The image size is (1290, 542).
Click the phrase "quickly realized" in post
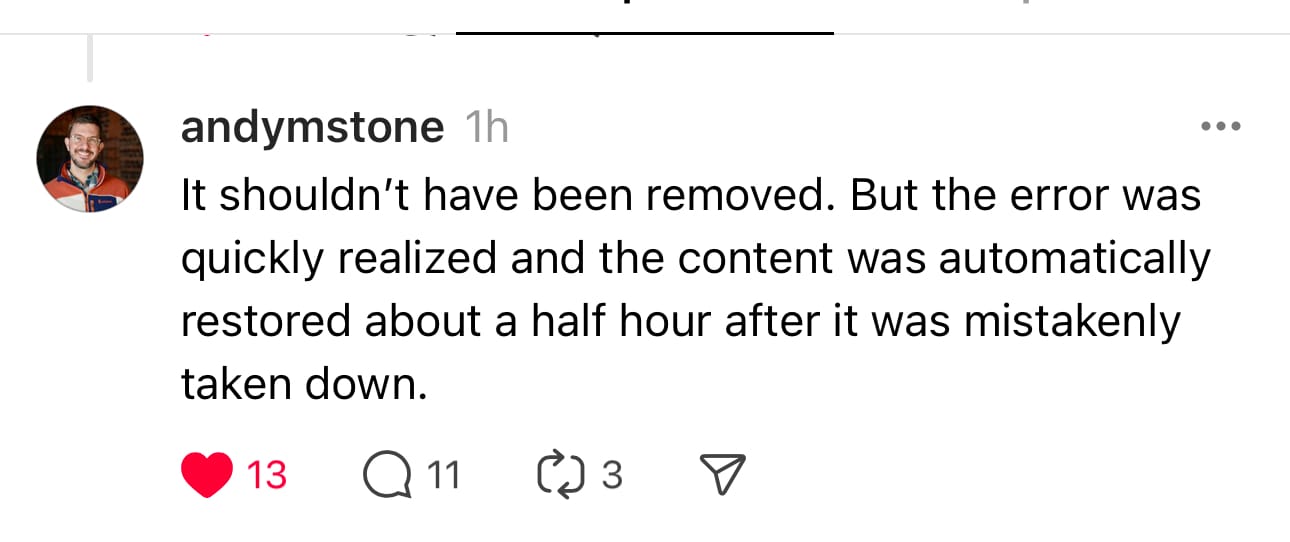339,259
